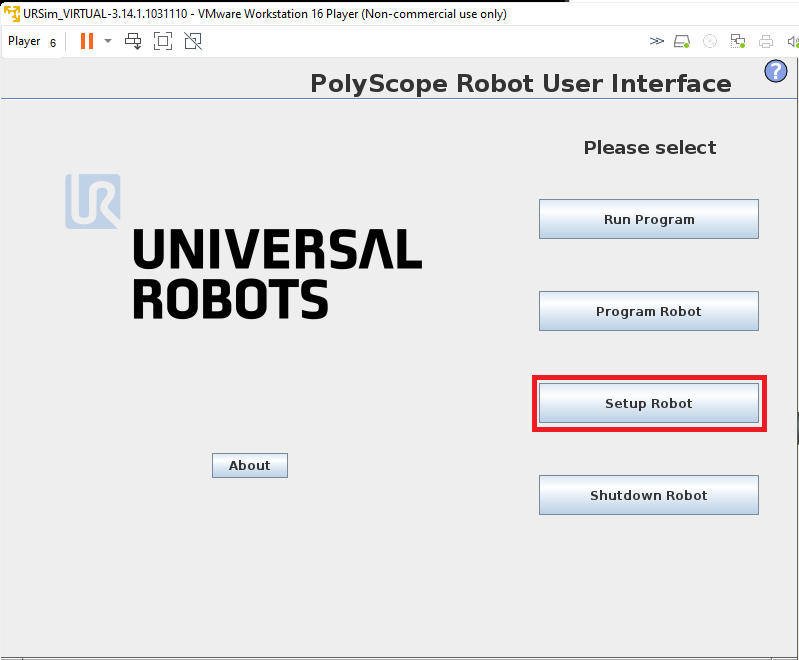This screenshot has width=799, height=660.
Task: Click the Program Robot button
Action: pyautogui.click(x=649, y=311)
